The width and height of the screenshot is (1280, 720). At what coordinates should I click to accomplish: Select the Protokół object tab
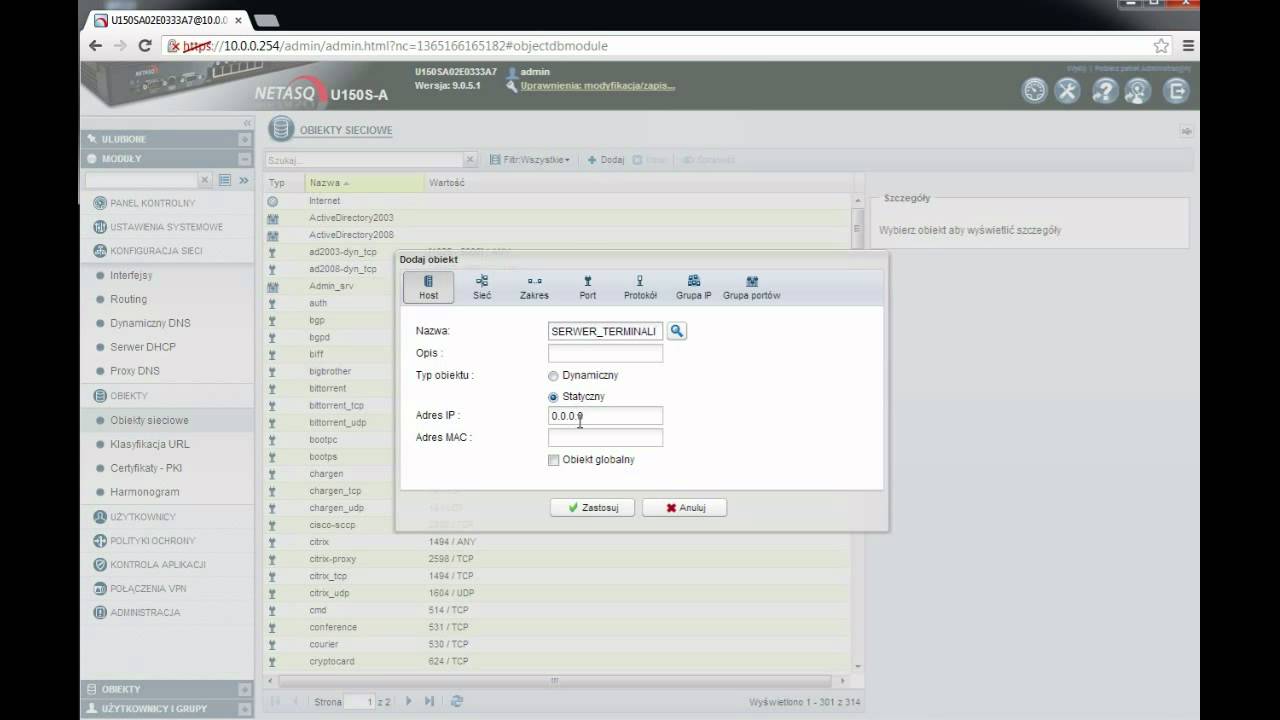click(640, 287)
